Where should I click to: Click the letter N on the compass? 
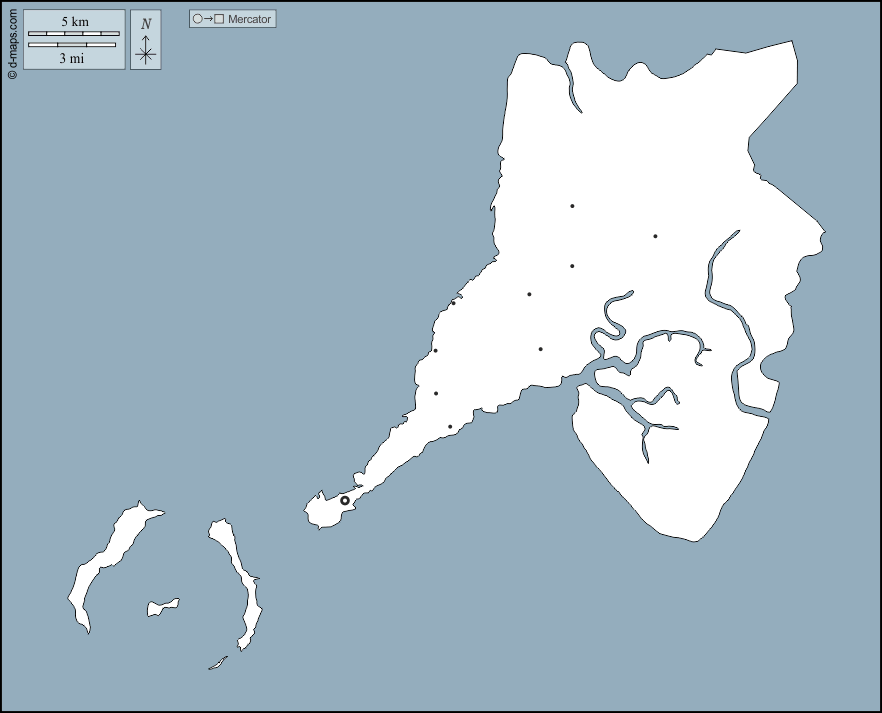click(146, 24)
